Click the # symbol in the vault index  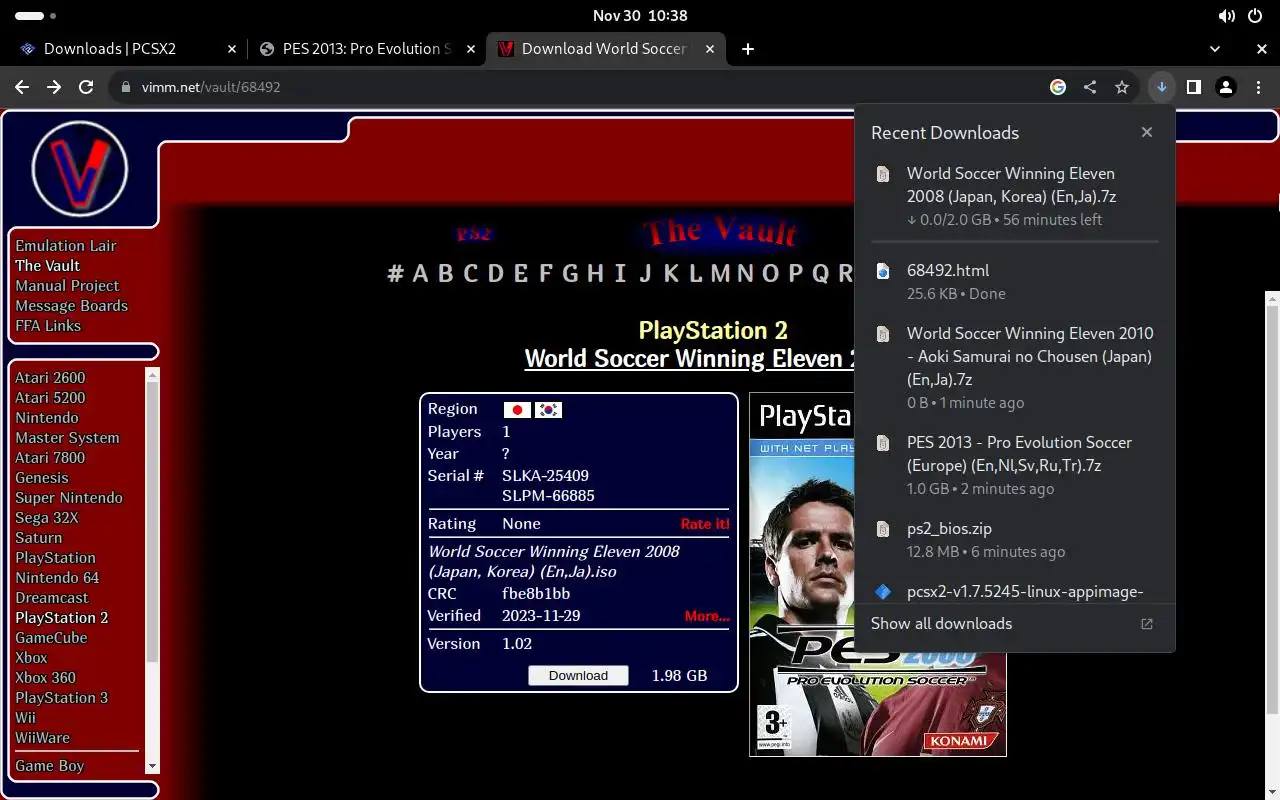395,274
